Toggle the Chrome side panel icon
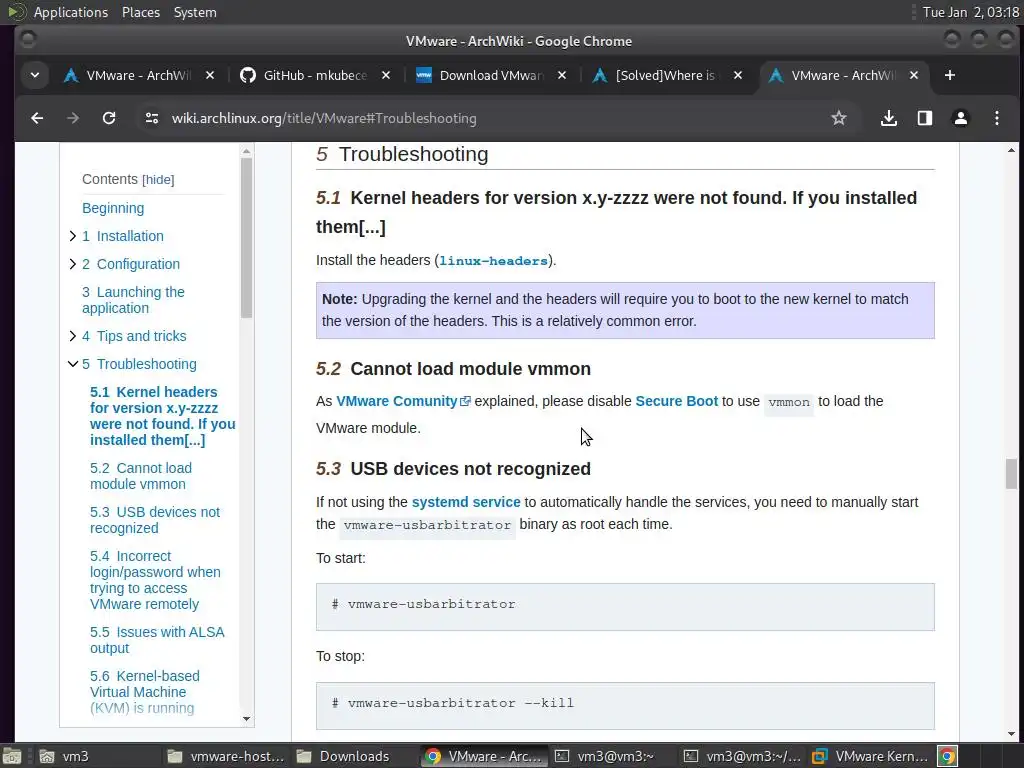Screen dimensions: 1024x768 [x=924, y=118]
